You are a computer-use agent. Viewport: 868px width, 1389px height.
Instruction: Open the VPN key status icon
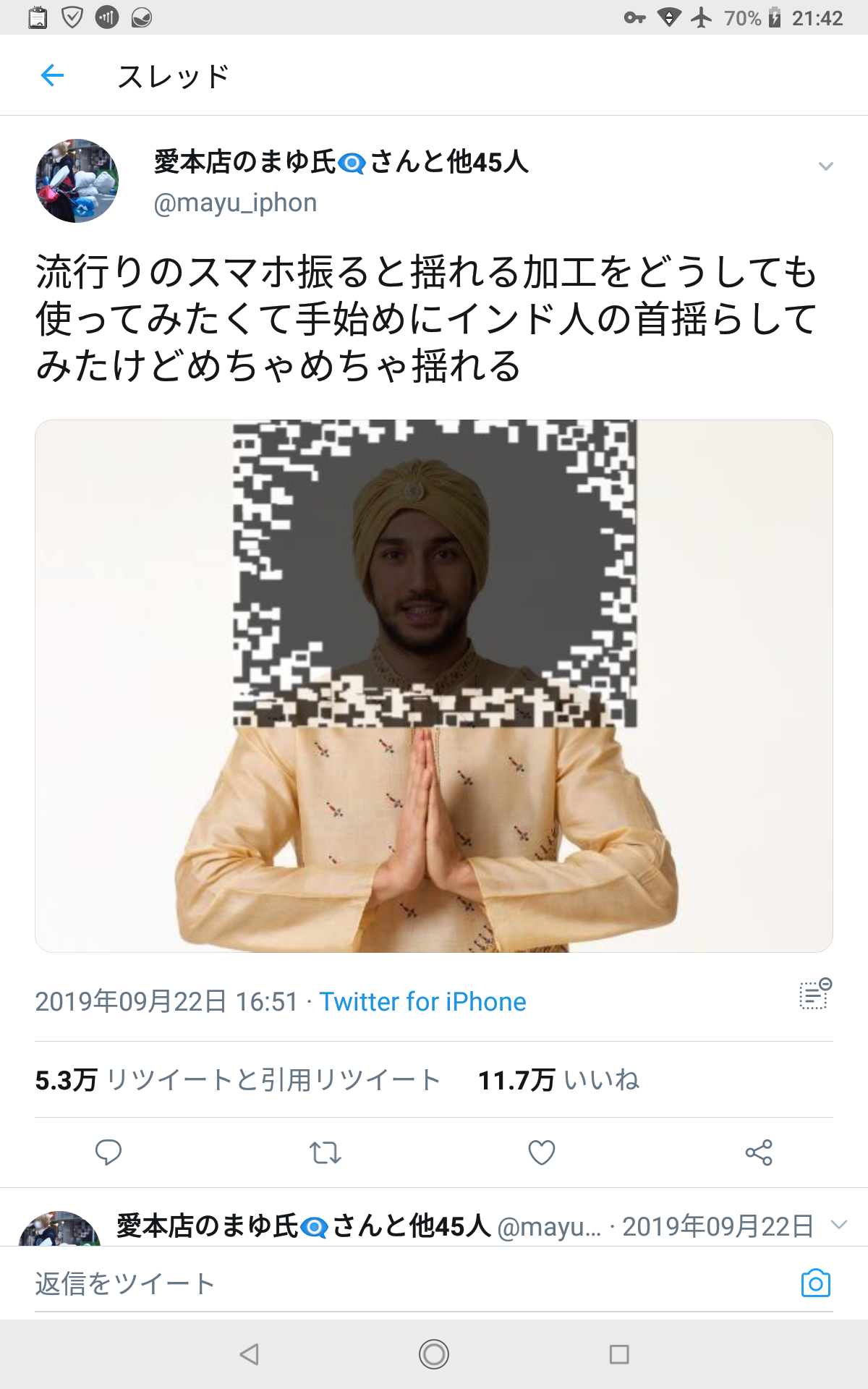tap(634, 17)
